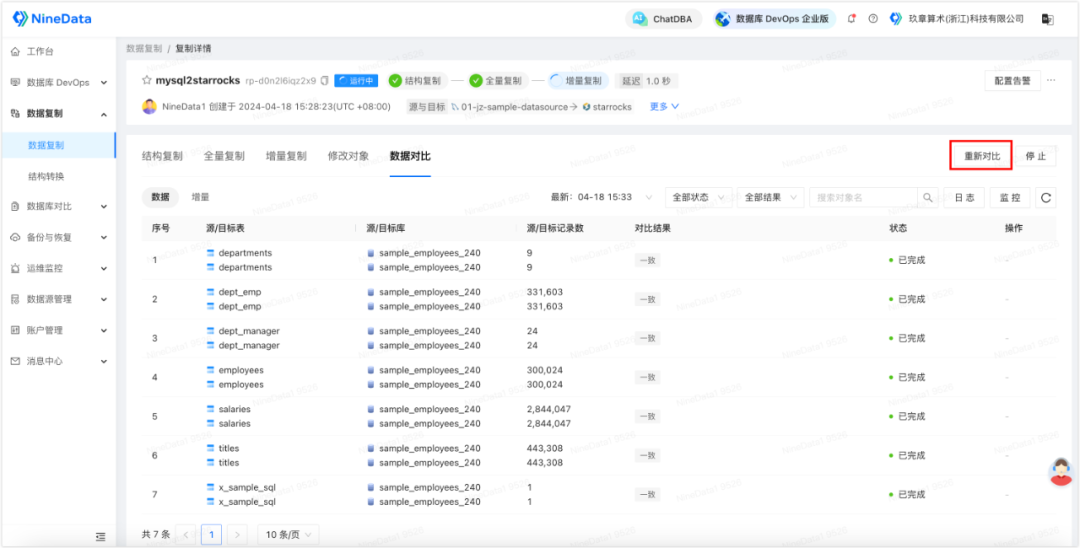Expand the 账户管理 sidebar menu
1080x548 pixels.
point(58,330)
